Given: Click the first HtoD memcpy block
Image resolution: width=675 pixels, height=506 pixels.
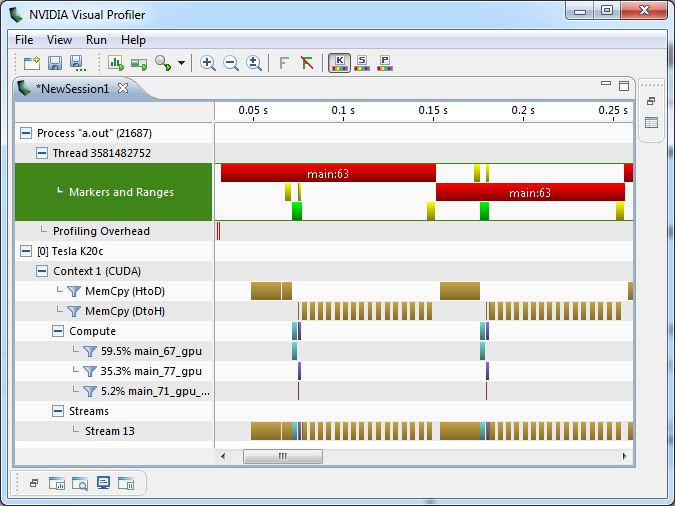Looking at the screenshot, I should (266, 291).
